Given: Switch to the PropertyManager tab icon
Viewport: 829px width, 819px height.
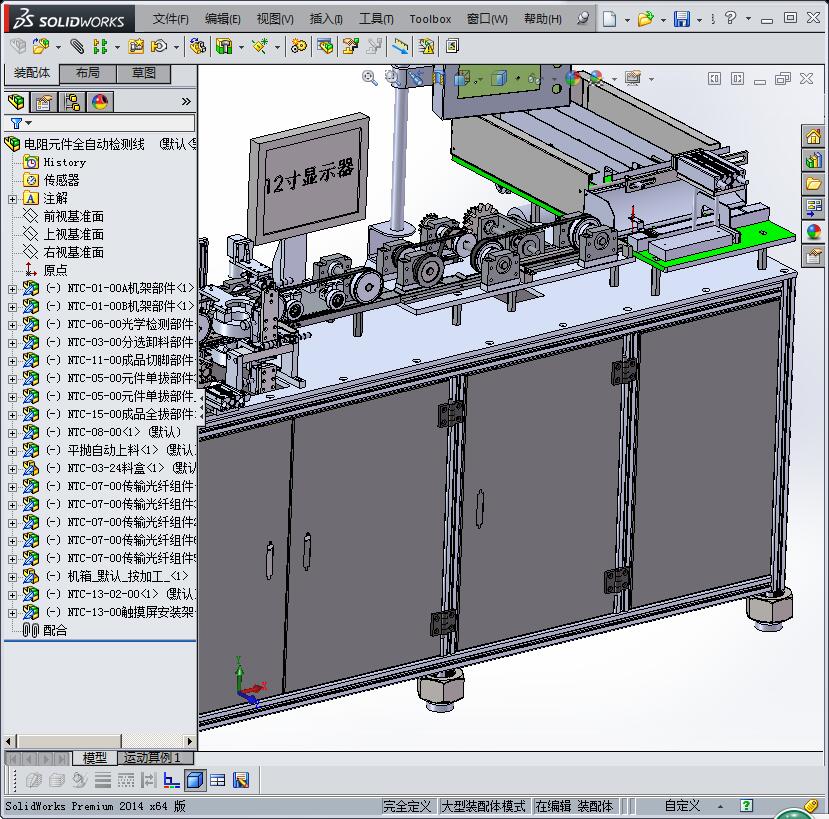Looking at the screenshot, I should tap(44, 102).
